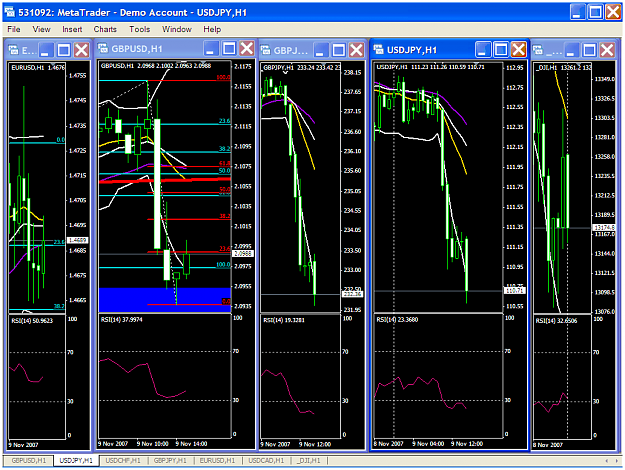Click the 13174.6 current price tag in _DJI chart
The width and height of the screenshot is (625, 470).
pyautogui.click(x=603, y=227)
